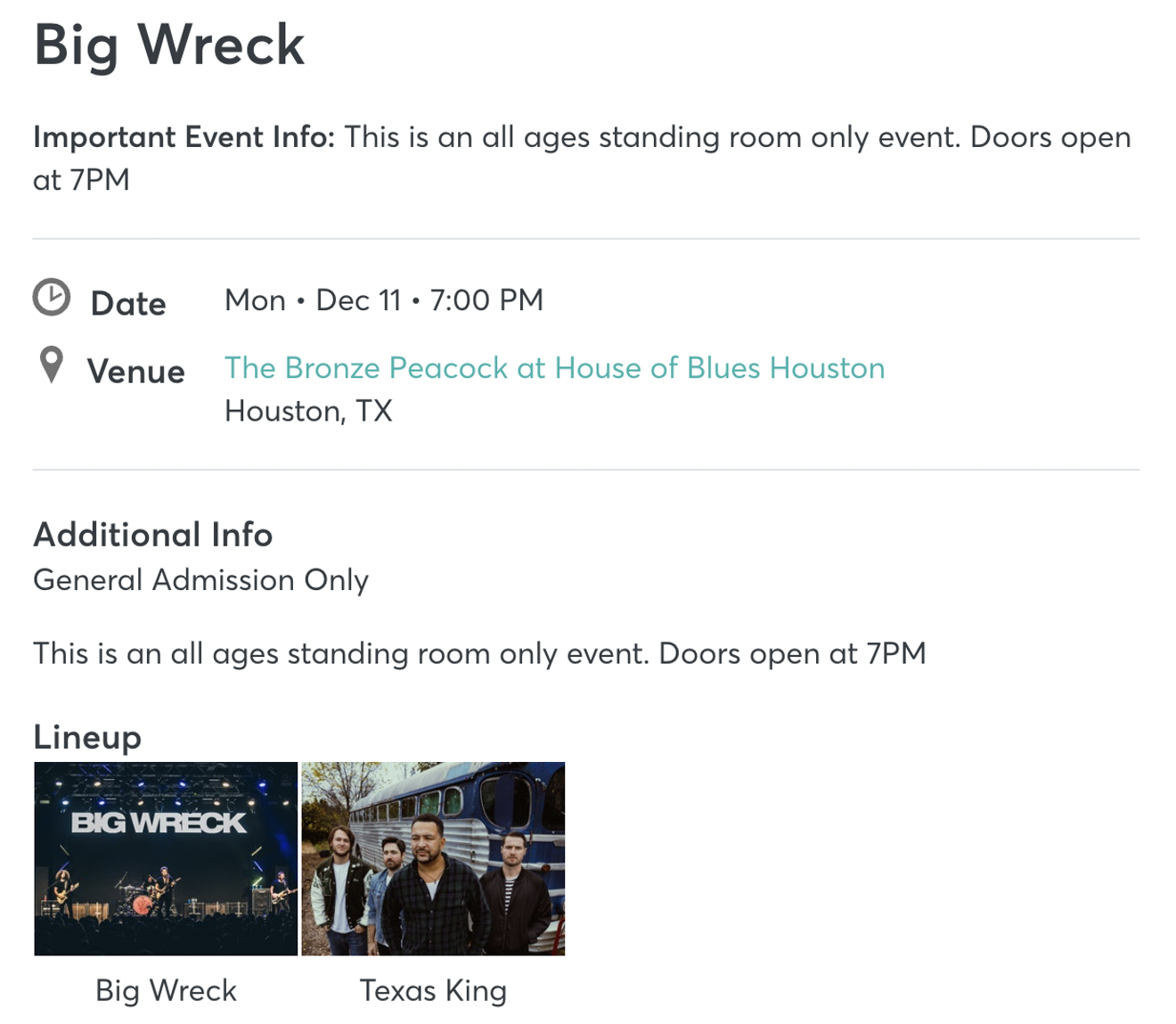Open The Bronze Peacock at House of Blues link
This screenshot has height=1024, width=1176.
coord(554,368)
